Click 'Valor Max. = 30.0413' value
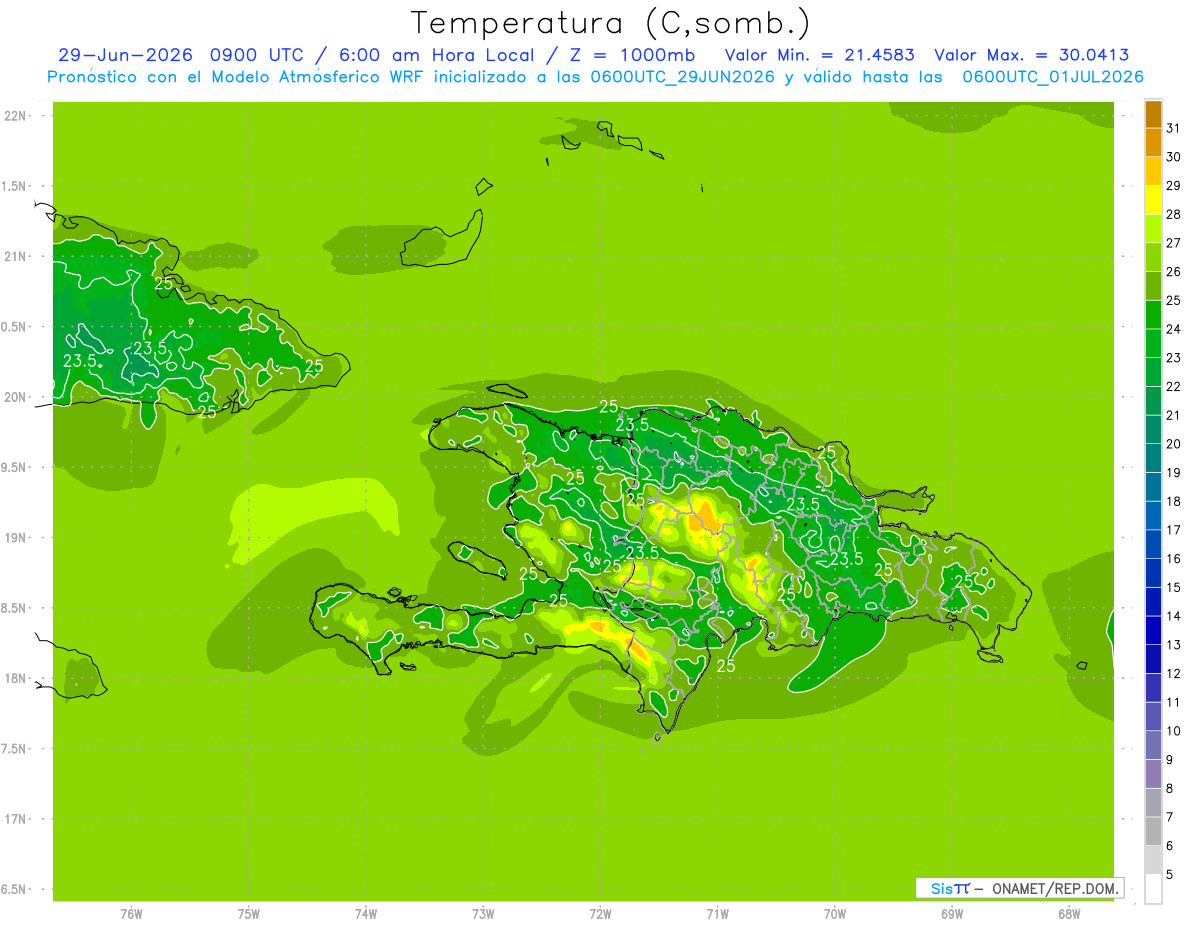The width and height of the screenshot is (1200, 927). [1032, 55]
